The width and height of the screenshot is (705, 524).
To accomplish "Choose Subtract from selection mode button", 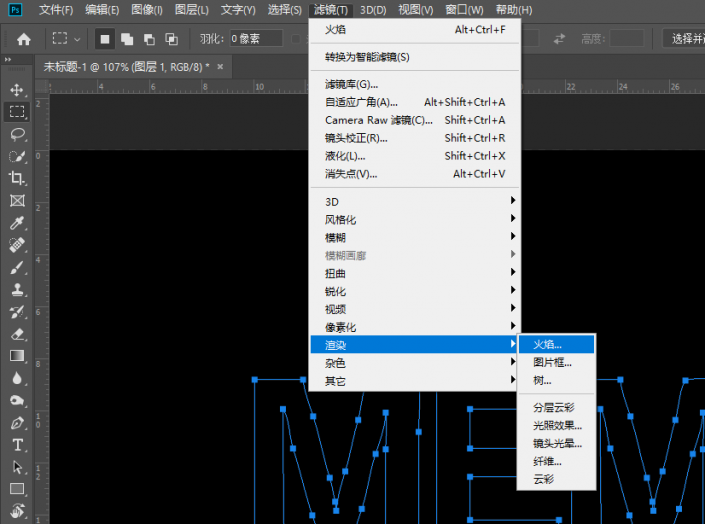I will [x=149, y=40].
